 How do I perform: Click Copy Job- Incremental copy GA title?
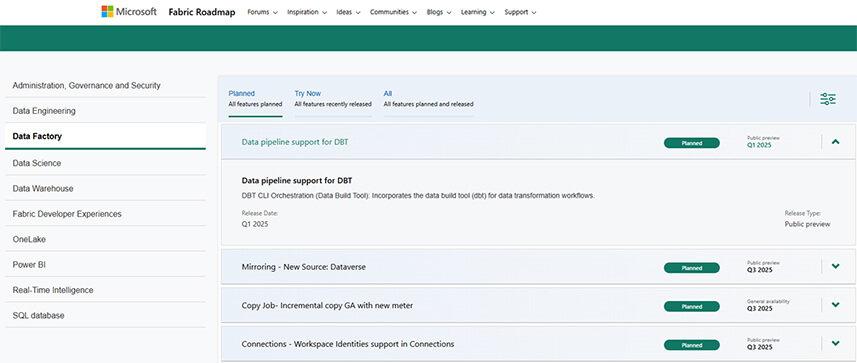[327, 306]
